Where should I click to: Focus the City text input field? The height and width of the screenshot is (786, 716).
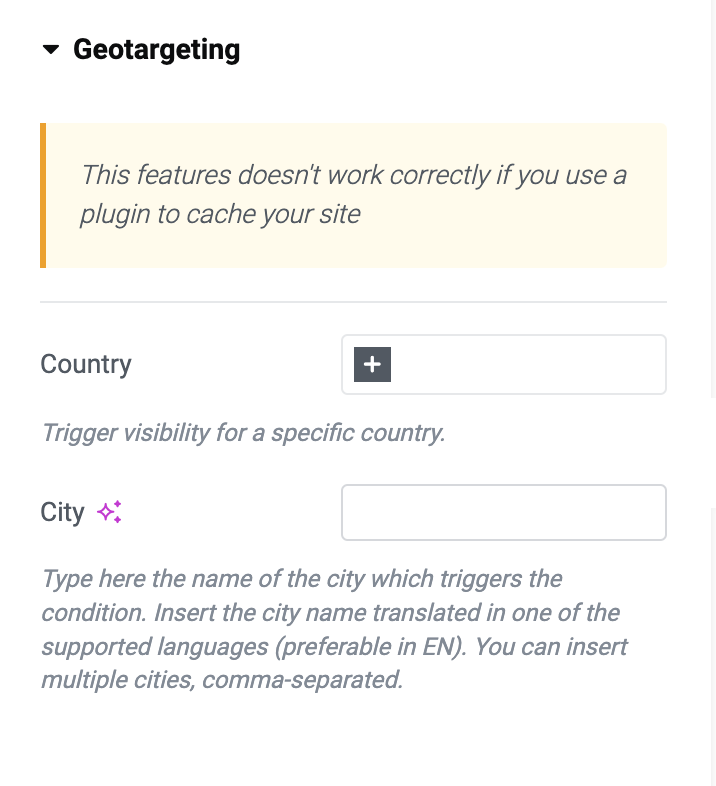(504, 512)
